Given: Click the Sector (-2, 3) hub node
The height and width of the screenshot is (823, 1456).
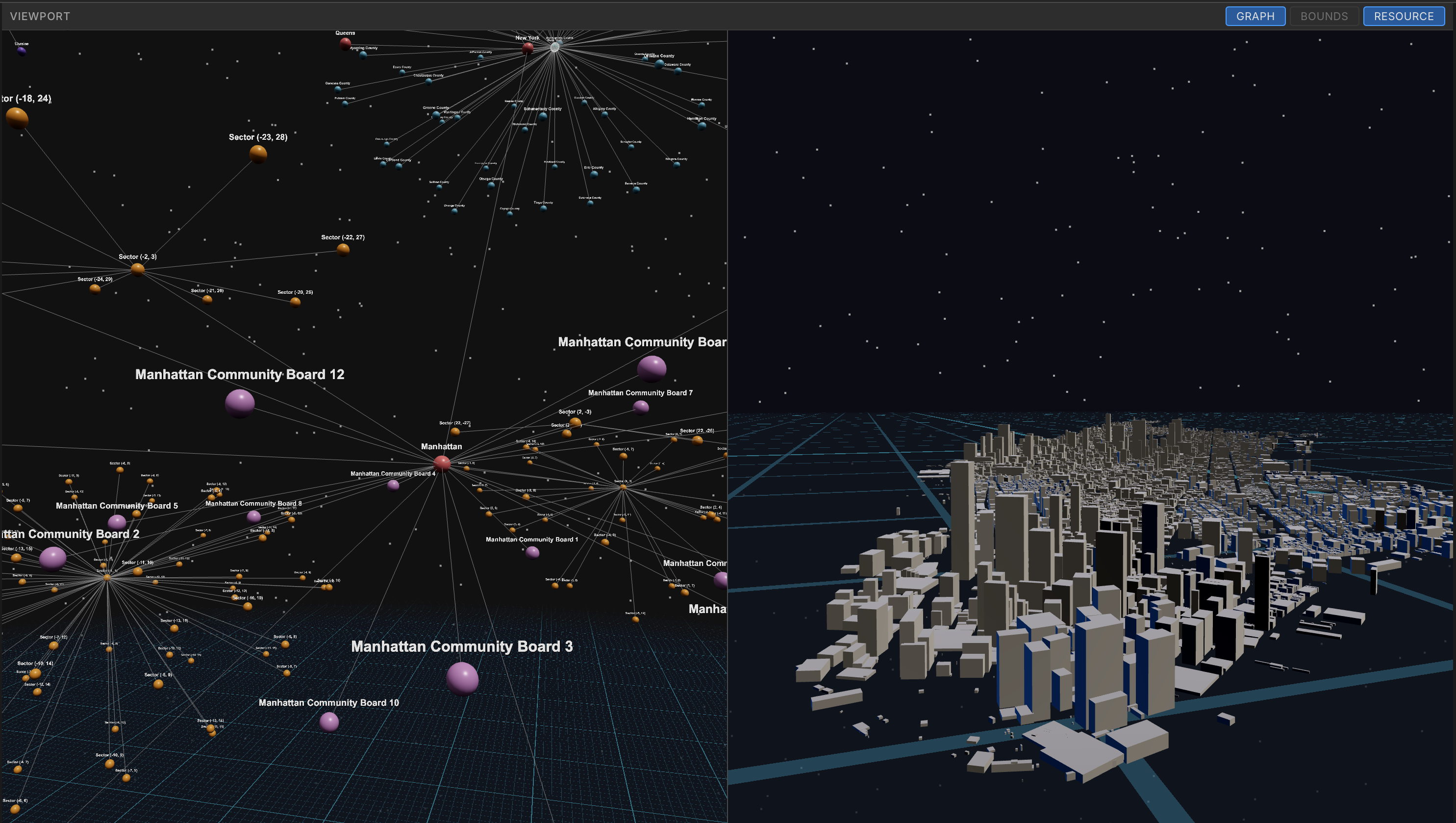Looking at the screenshot, I should point(138,269).
